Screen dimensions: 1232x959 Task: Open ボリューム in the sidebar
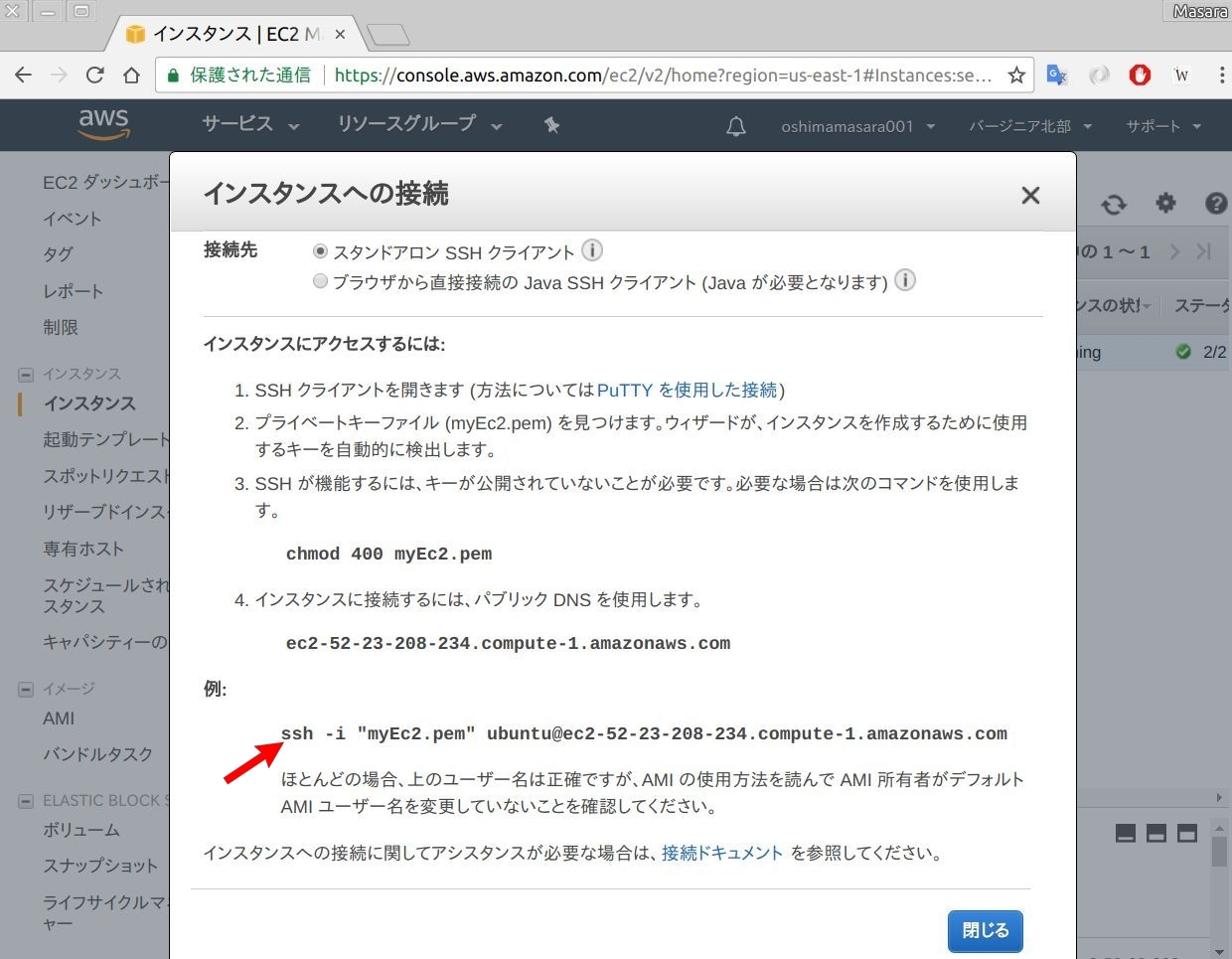click(x=81, y=830)
